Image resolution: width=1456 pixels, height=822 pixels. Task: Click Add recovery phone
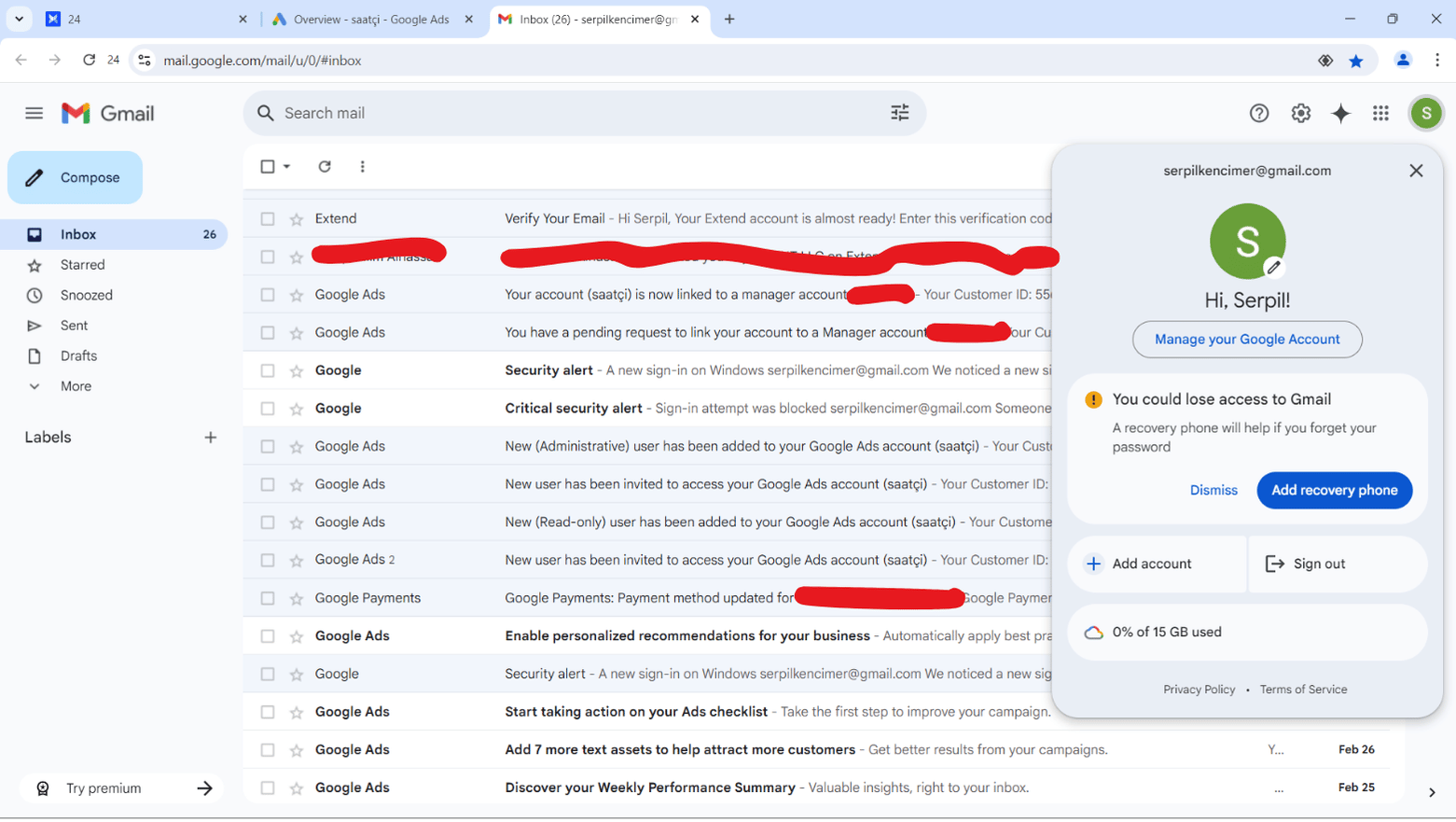point(1334,490)
